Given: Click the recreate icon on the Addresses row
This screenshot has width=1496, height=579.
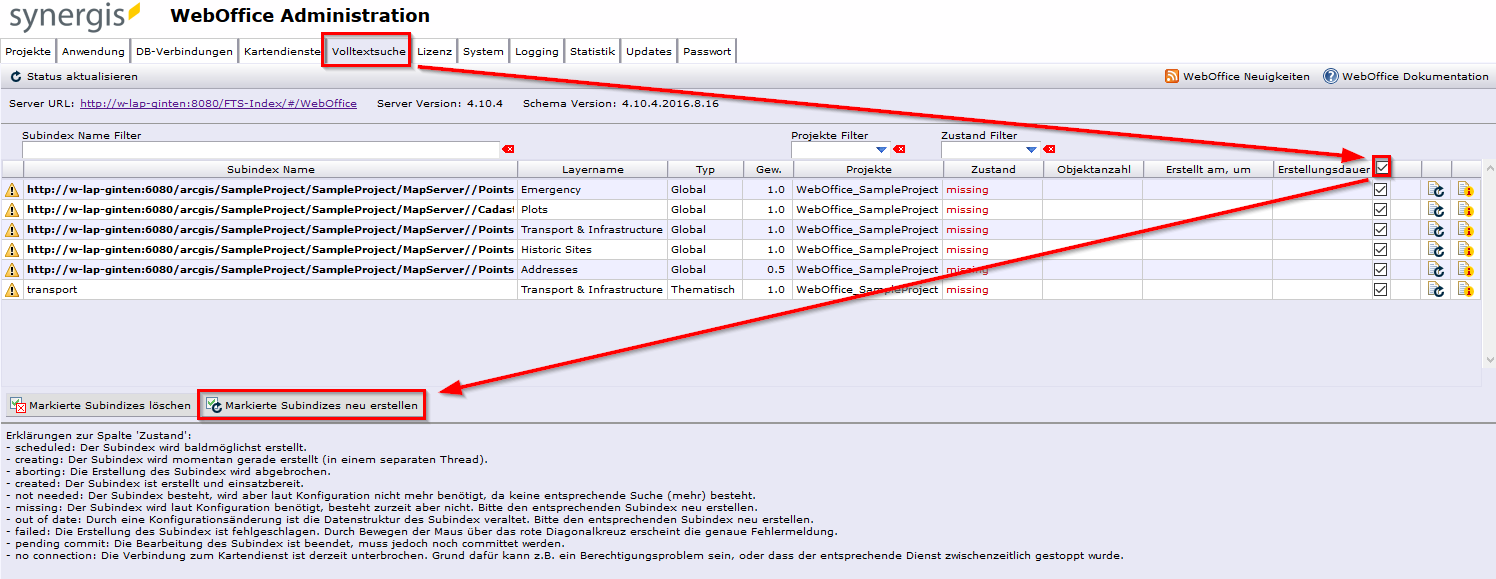Looking at the screenshot, I should (x=1437, y=269).
